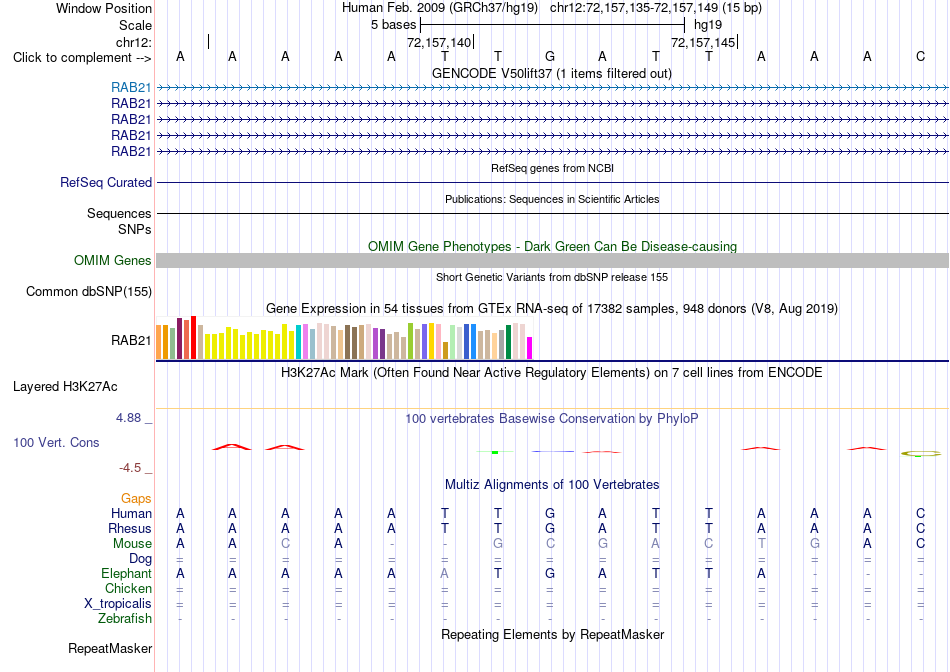
Task: Click the coordinates 'chr12:72,157,135-72,157,149 (15 bp)'
Action: 656,8
